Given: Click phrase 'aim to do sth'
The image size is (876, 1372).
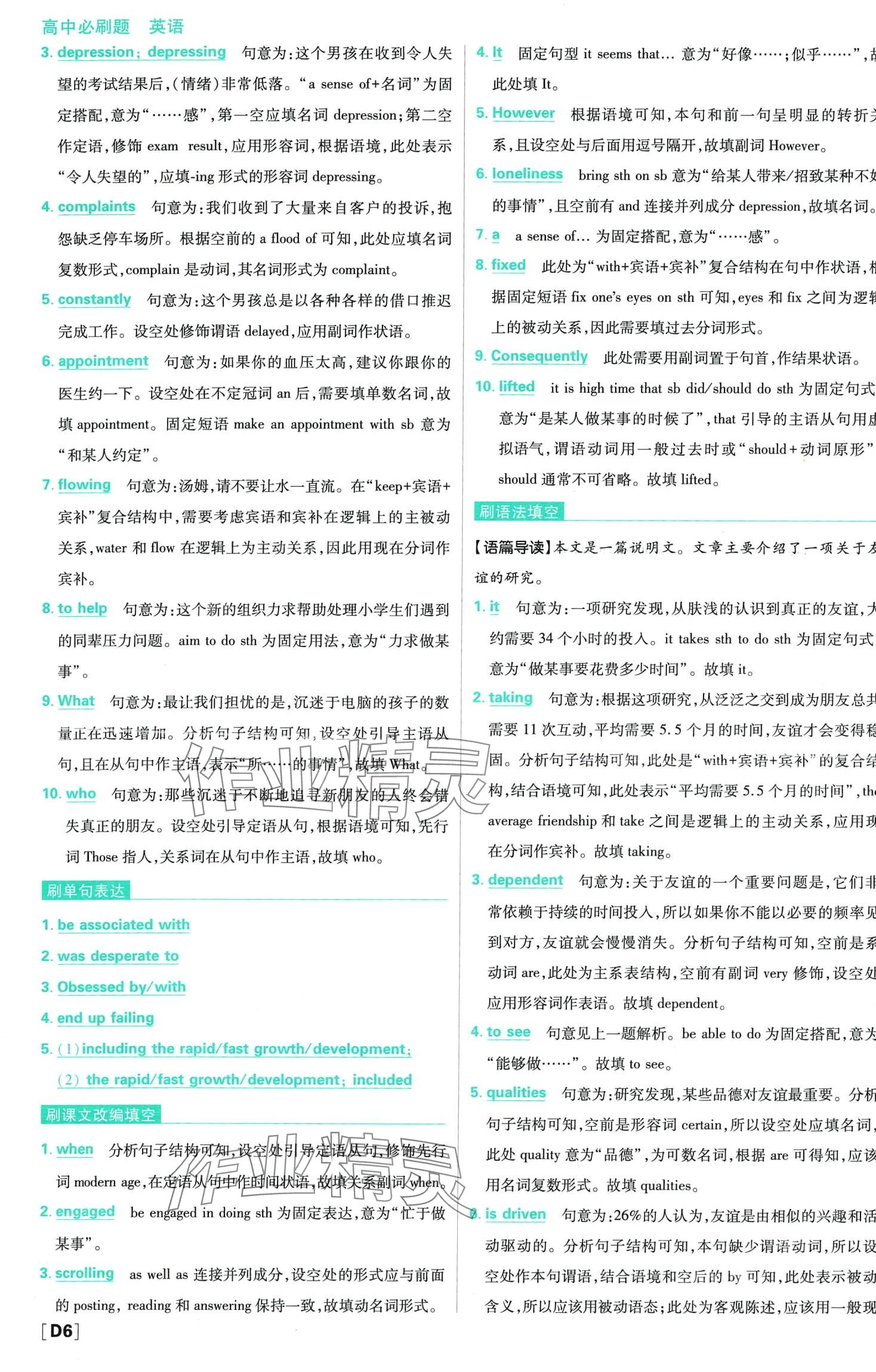Looking at the screenshot, I should [218, 641].
